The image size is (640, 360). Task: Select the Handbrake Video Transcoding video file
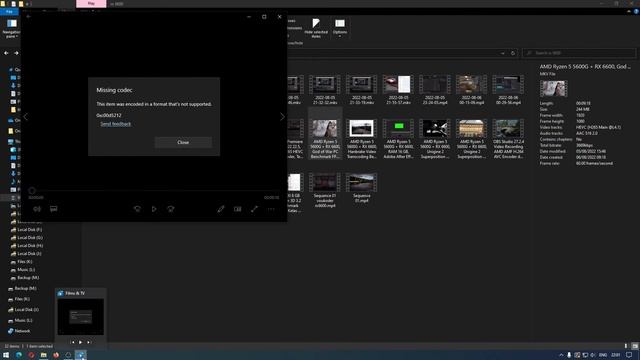coord(362,139)
